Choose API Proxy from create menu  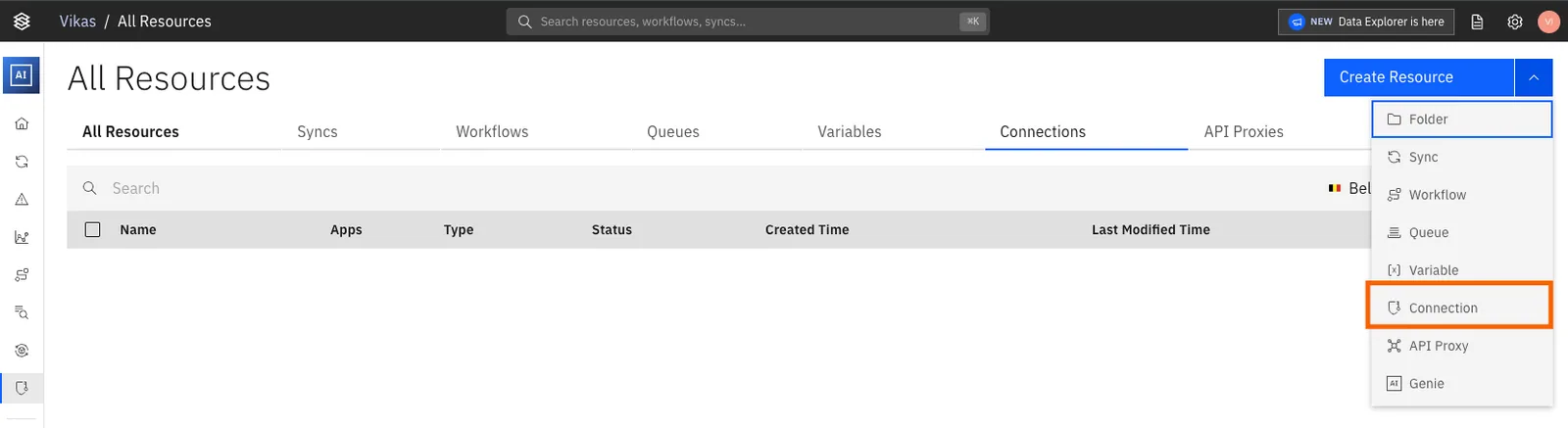(1461, 346)
